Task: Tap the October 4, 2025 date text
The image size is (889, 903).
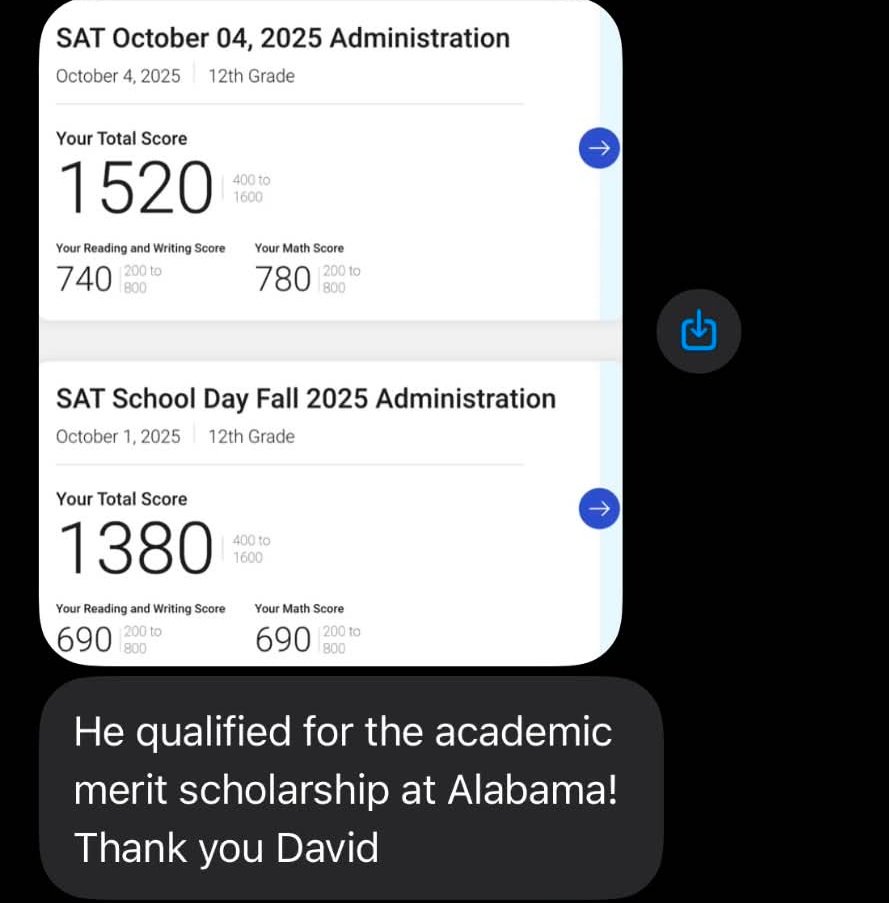Action: pos(118,76)
